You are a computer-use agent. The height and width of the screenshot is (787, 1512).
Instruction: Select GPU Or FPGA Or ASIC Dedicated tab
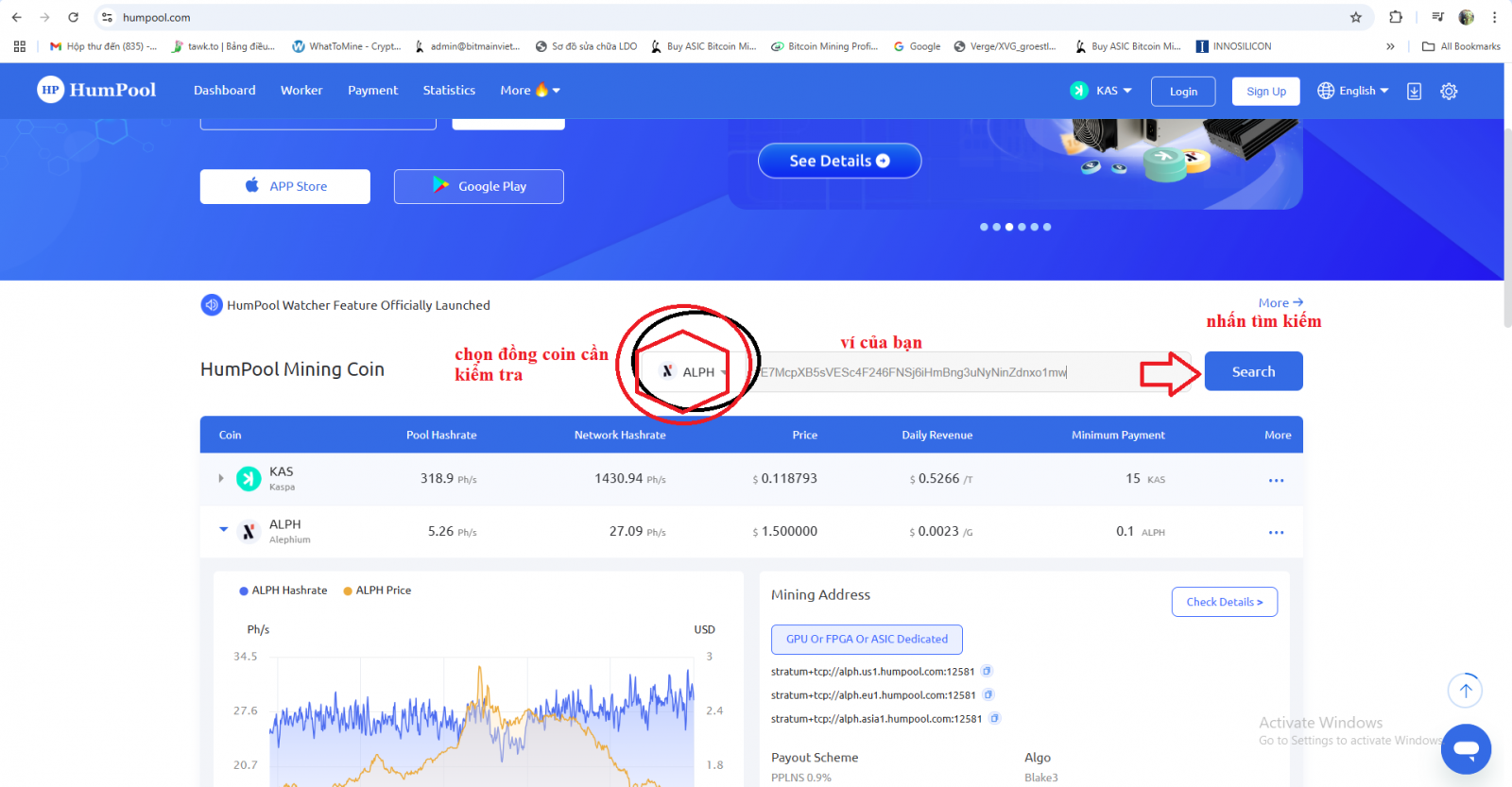click(867, 640)
